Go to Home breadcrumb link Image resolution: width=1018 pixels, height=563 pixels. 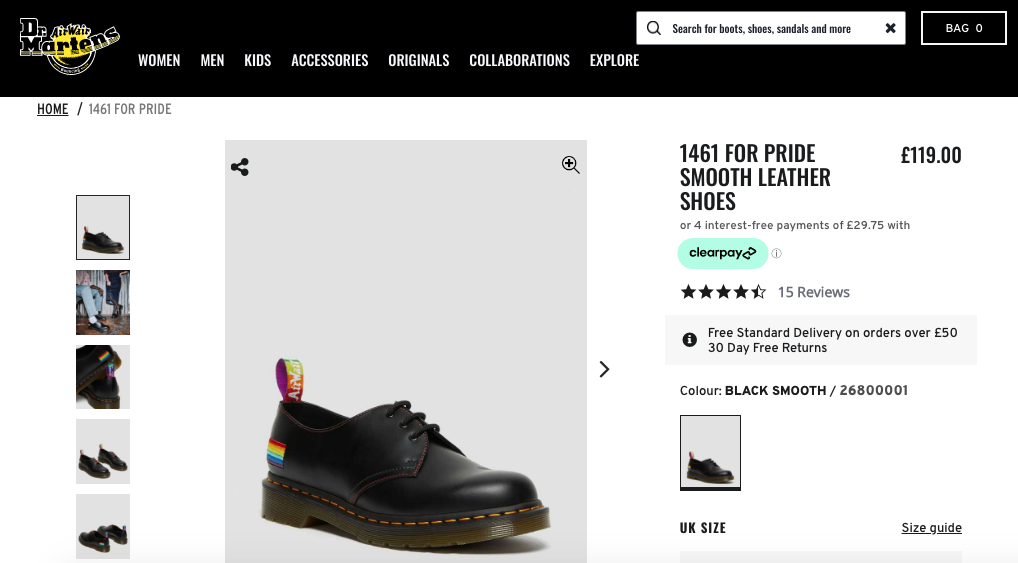point(53,109)
